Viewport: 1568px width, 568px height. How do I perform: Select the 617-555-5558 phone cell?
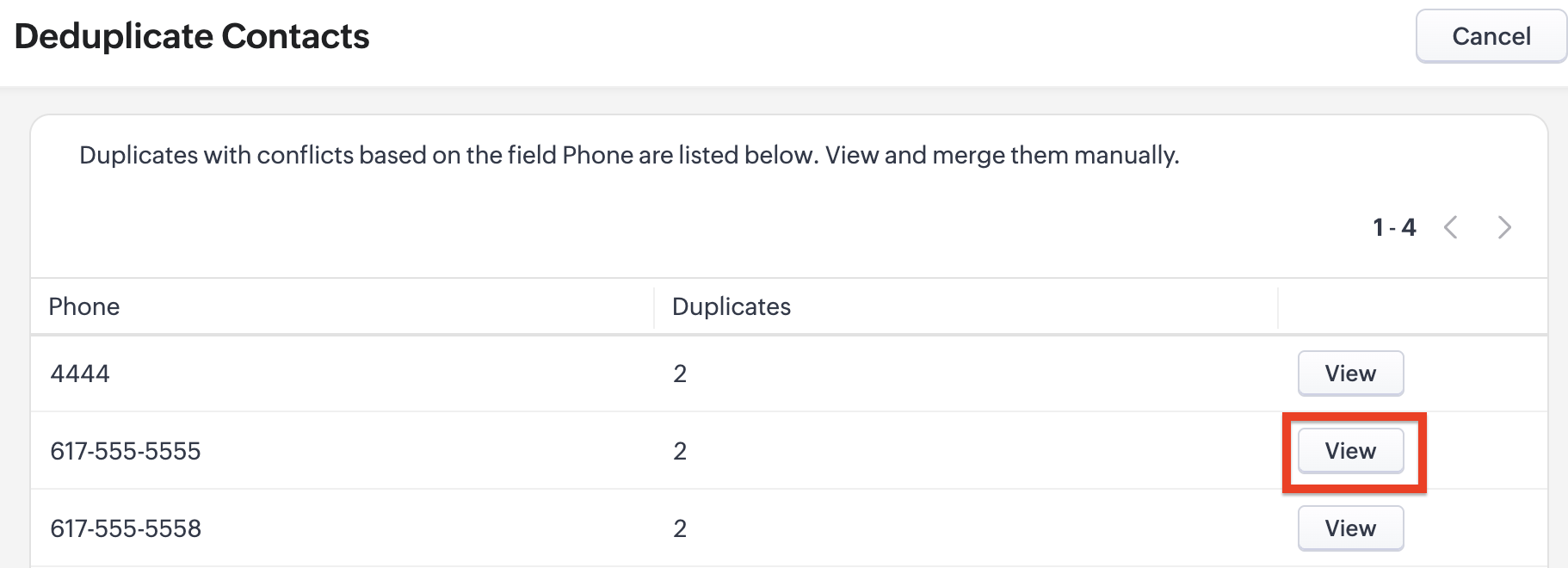click(x=126, y=528)
